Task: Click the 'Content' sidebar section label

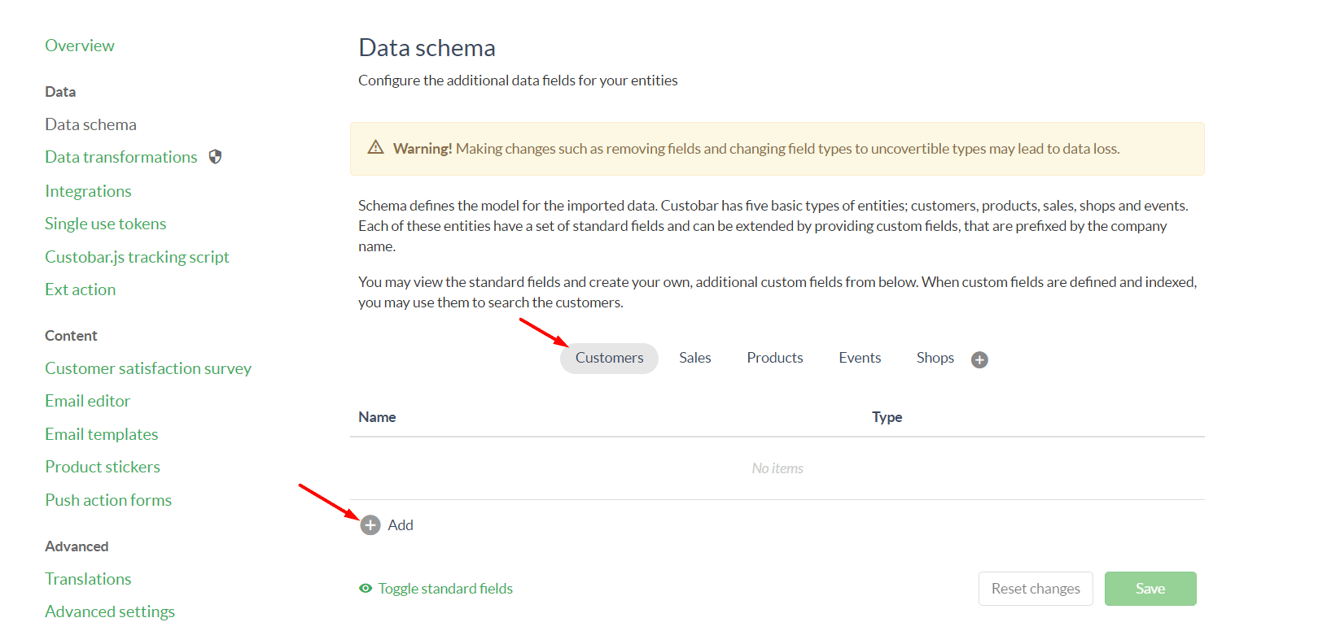Action: point(71,336)
